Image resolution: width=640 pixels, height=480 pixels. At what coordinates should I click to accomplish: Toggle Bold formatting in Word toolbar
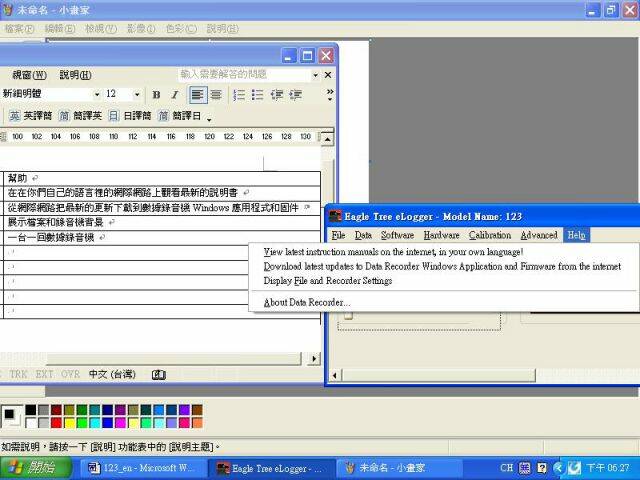[x=156, y=95]
